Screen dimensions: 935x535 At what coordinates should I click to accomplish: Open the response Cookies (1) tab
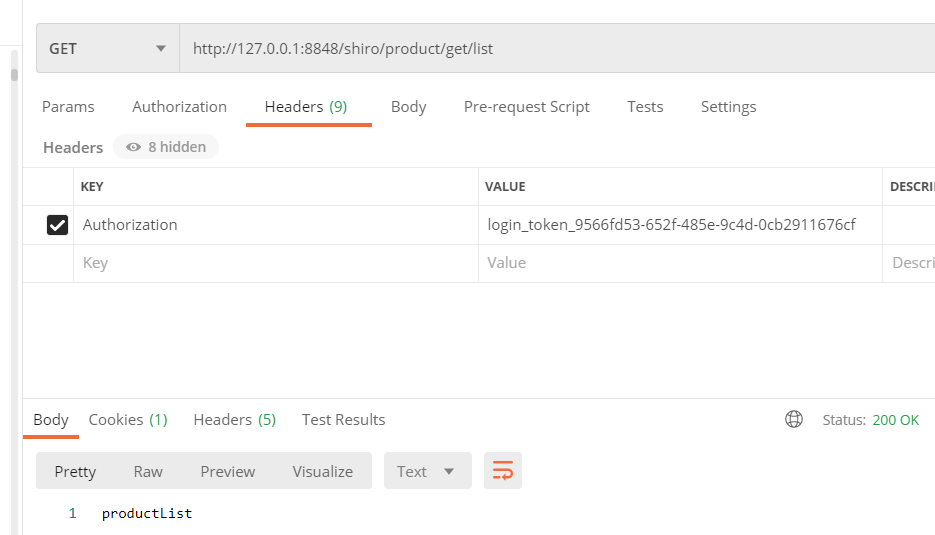(128, 420)
